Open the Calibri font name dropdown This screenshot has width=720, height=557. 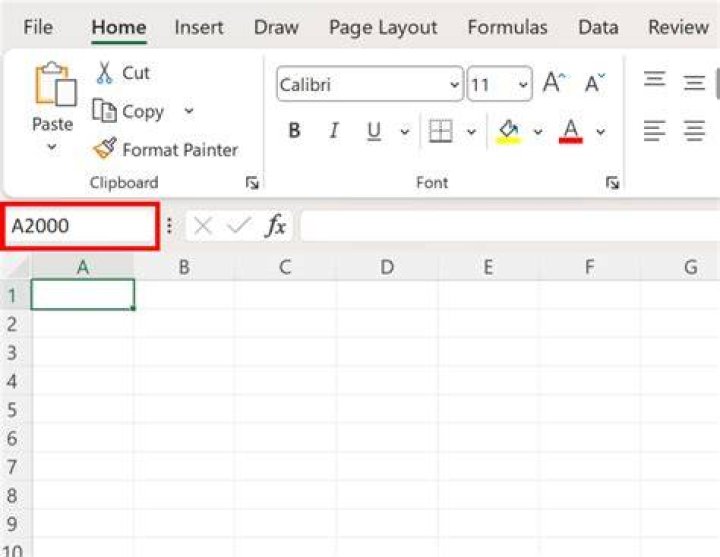click(454, 84)
